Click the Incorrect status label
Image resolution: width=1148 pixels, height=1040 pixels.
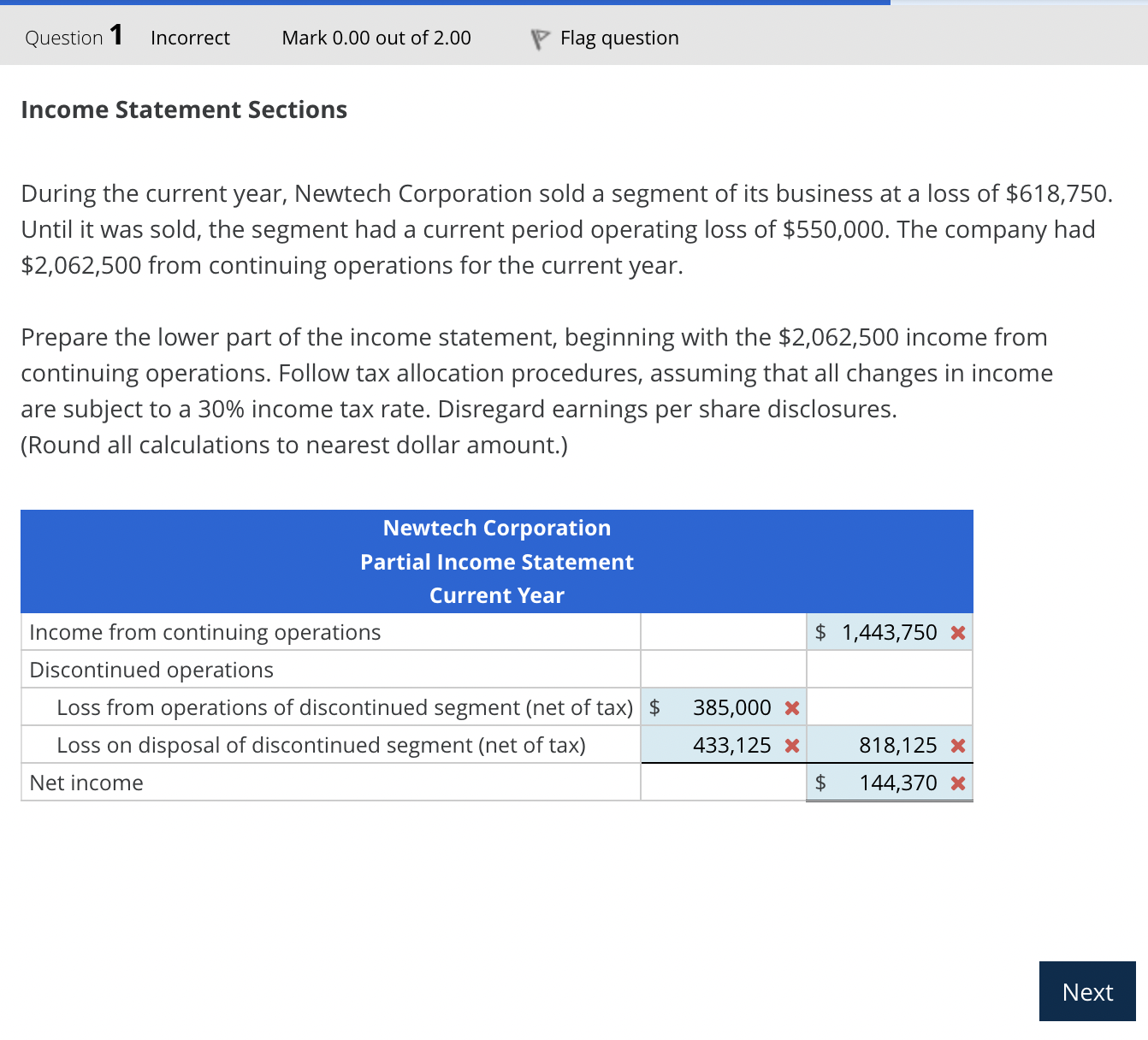point(190,38)
